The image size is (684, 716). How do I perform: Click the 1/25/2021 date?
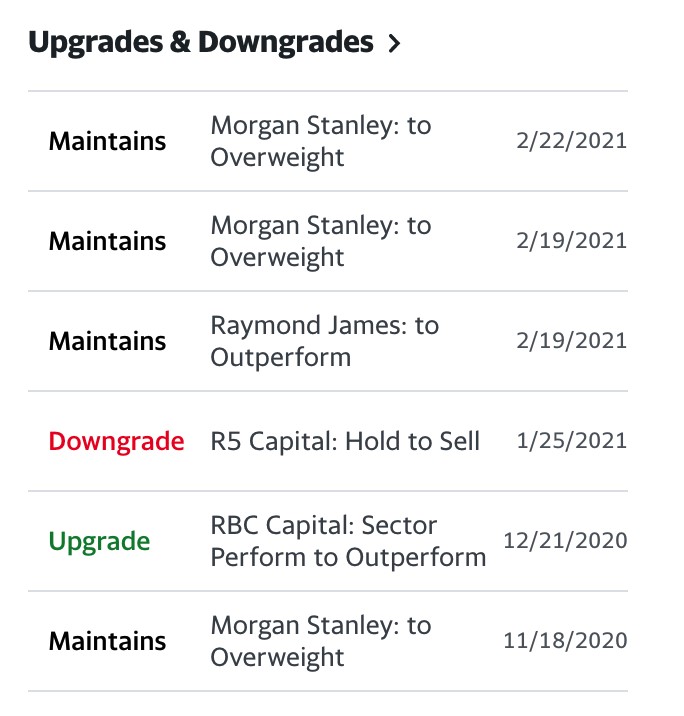pyautogui.click(x=572, y=441)
